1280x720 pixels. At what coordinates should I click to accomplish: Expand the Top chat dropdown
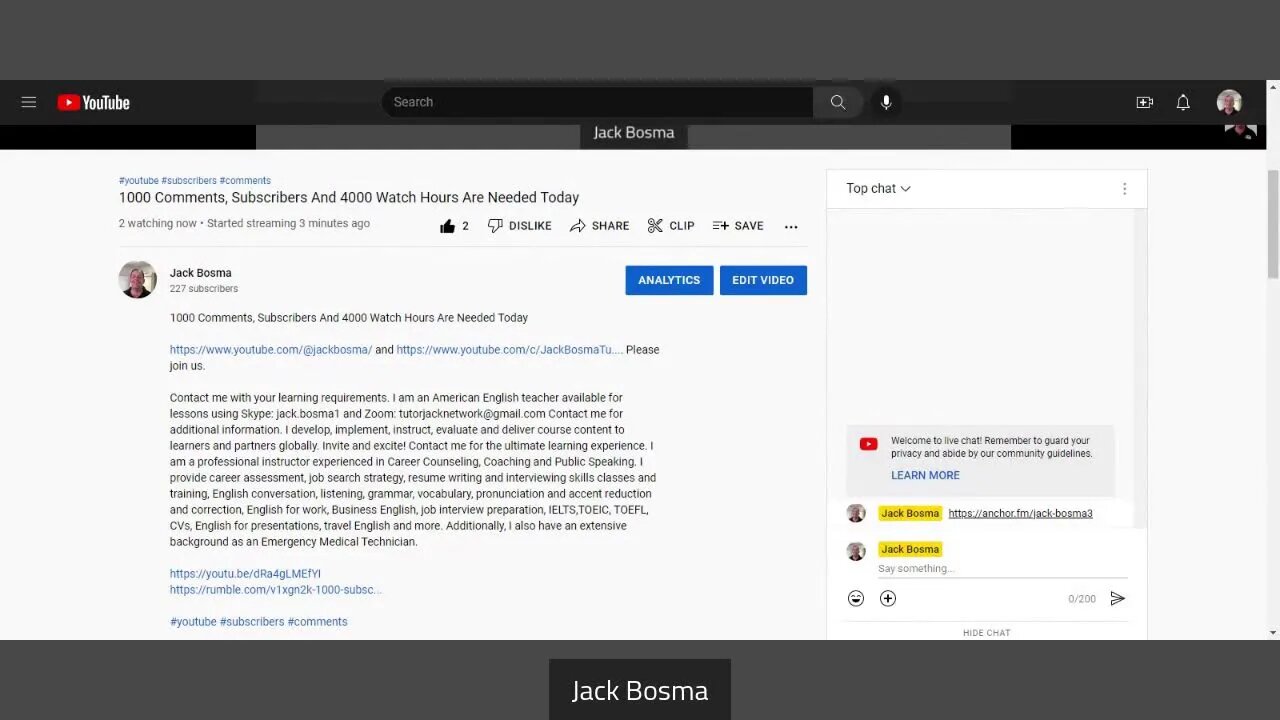[878, 188]
